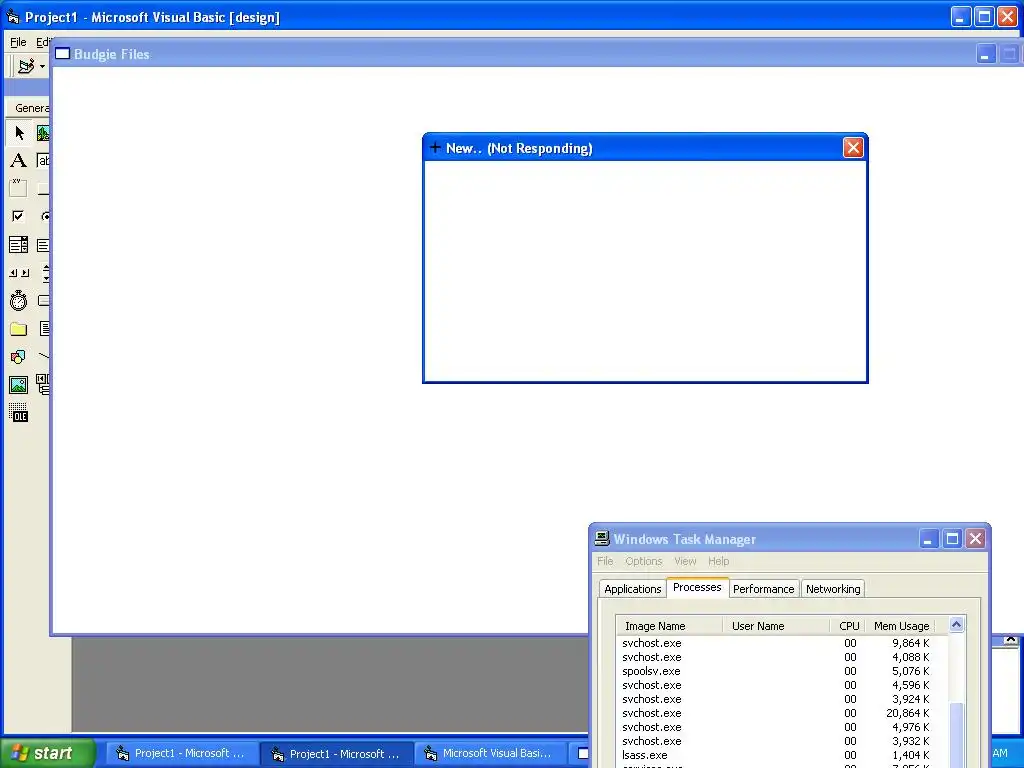Select the Pointer tool in the toolbox
This screenshot has height=768, width=1024.
(x=18, y=133)
